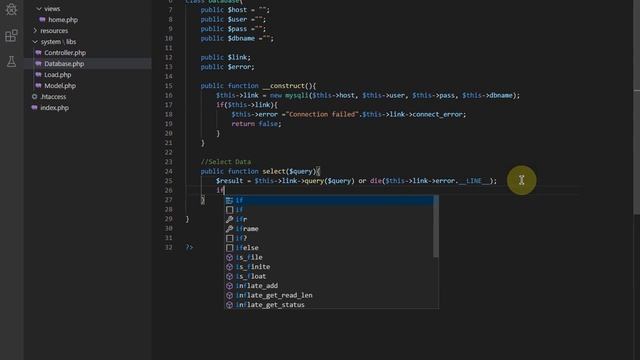
Task: Open Controller.php file
Action: coord(65,53)
